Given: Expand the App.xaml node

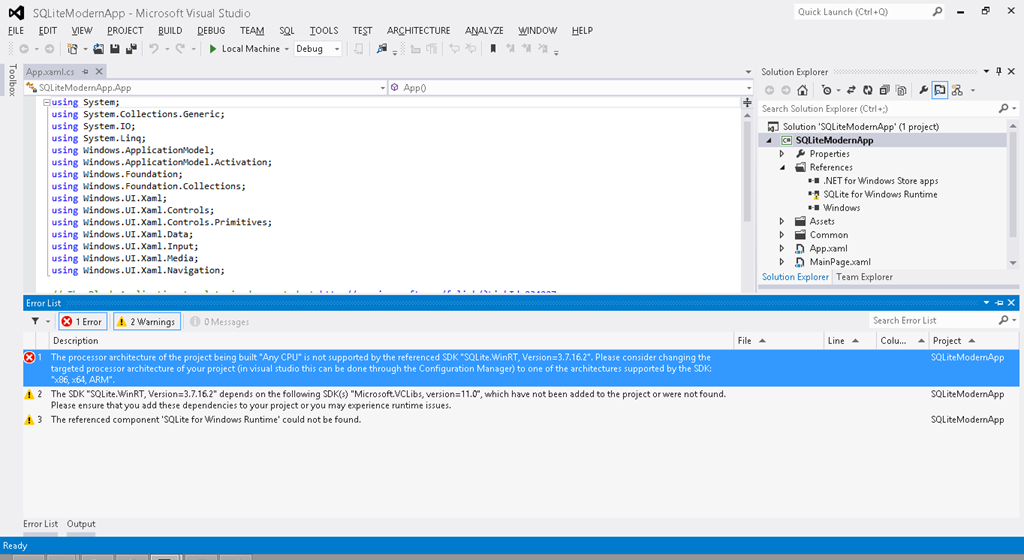Looking at the screenshot, I should pos(782,249).
